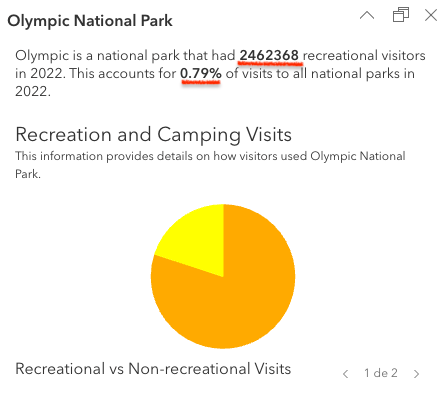Click the Olympic is a national park paragraph
This screenshot has width=446, height=394.
tap(220, 73)
